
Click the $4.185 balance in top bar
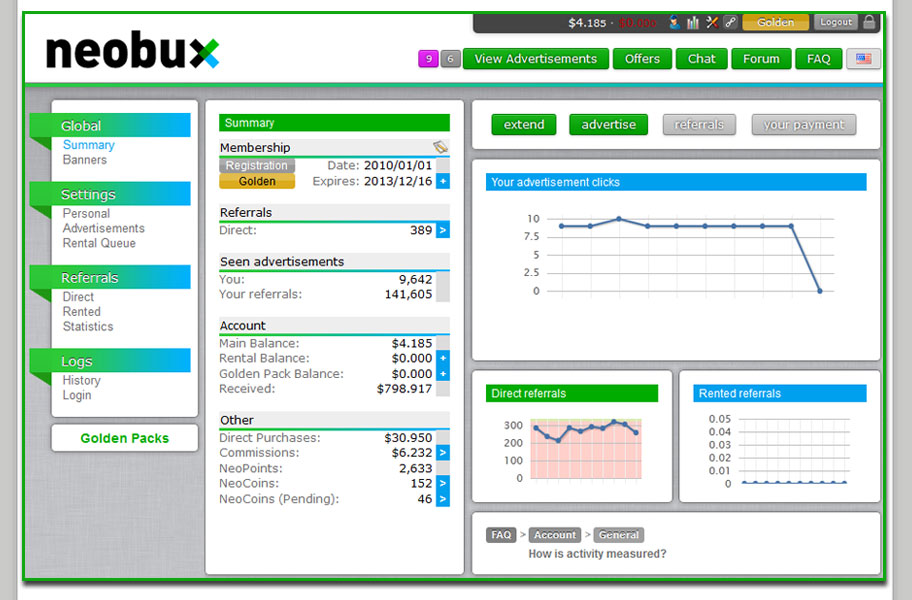coord(587,23)
